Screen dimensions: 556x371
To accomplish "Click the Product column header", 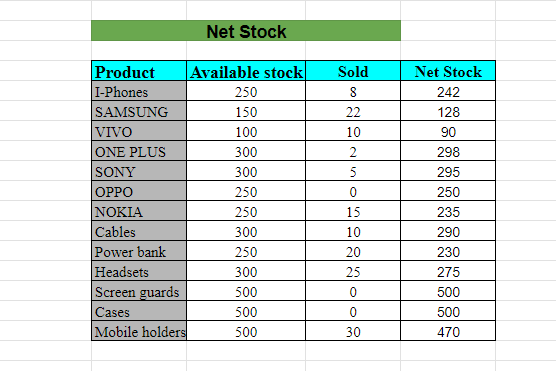I will click(139, 71).
